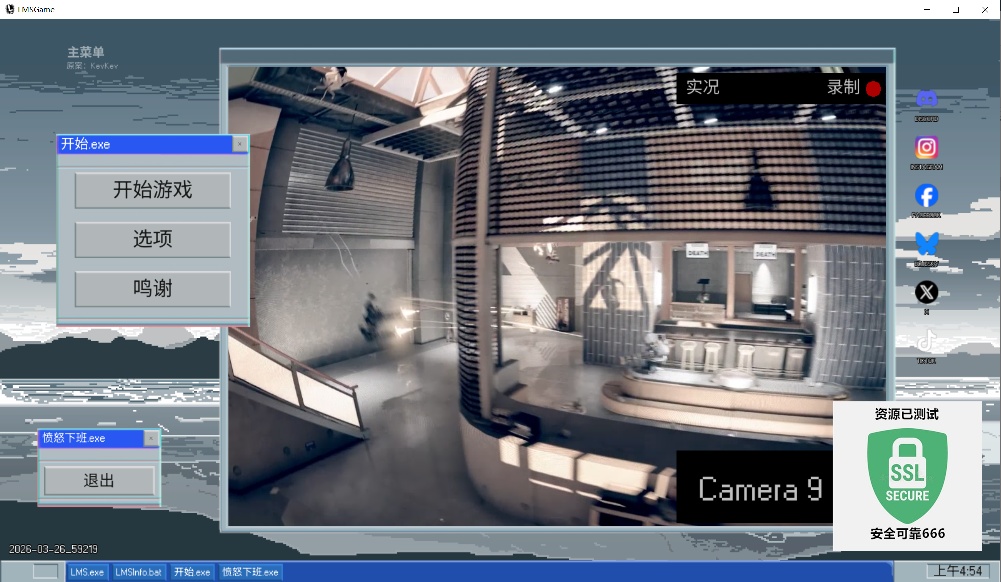Click the Camera 9 label

[760, 489]
